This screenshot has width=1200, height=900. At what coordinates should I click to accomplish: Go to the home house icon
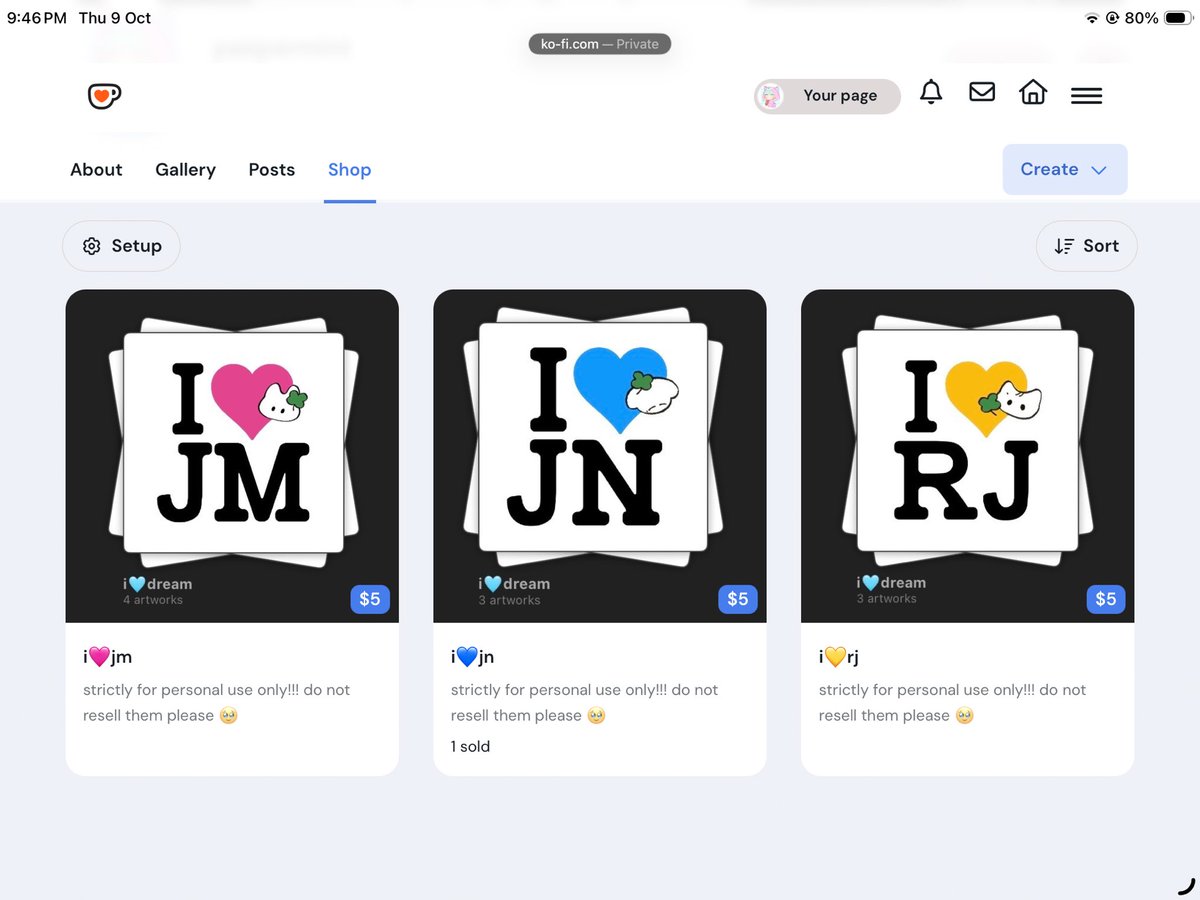pos(1033,92)
